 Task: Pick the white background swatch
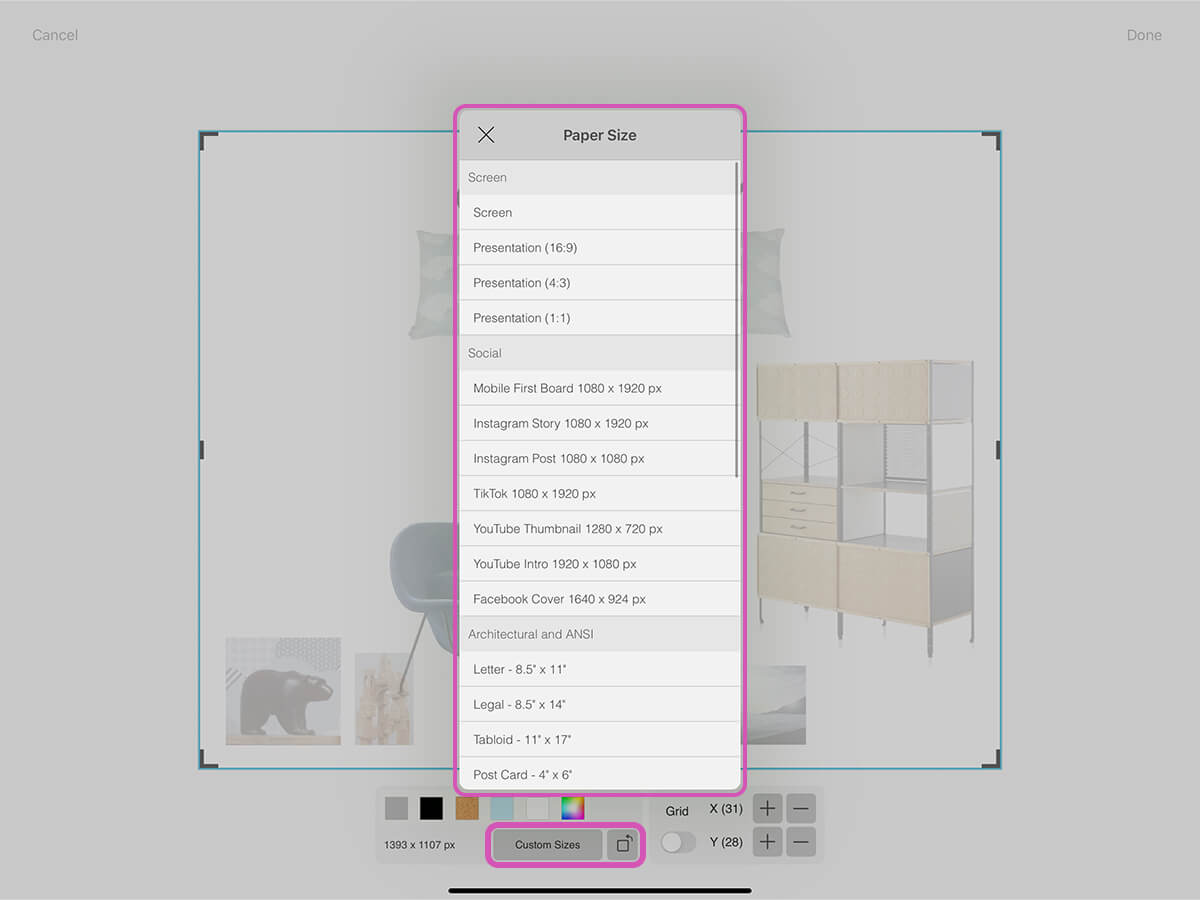click(x=537, y=808)
